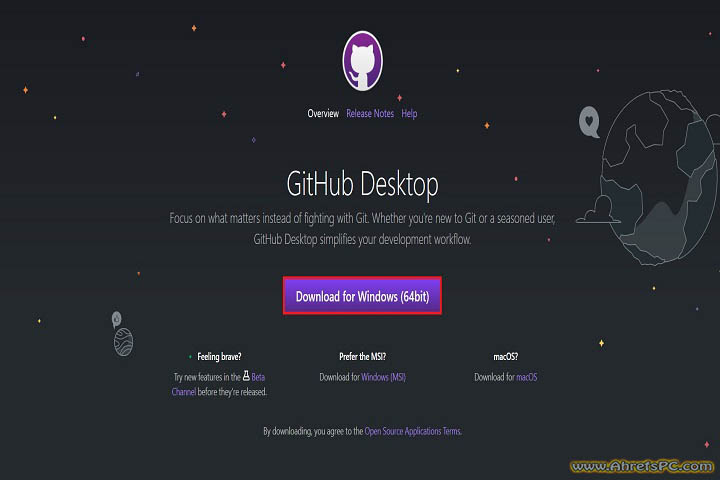Viewport: 720px width, 480px height.
Task: Select the Overview tab
Action: pyautogui.click(x=323, y=113)
